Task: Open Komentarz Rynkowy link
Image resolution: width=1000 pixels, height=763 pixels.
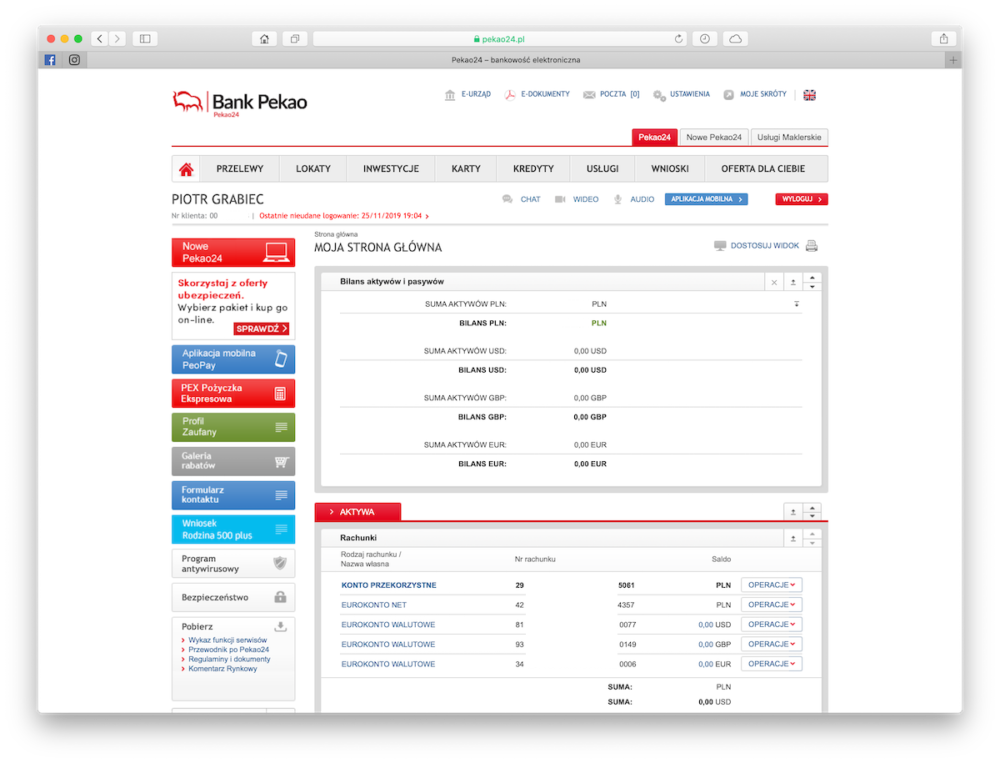Action: (x=223, y=669)
